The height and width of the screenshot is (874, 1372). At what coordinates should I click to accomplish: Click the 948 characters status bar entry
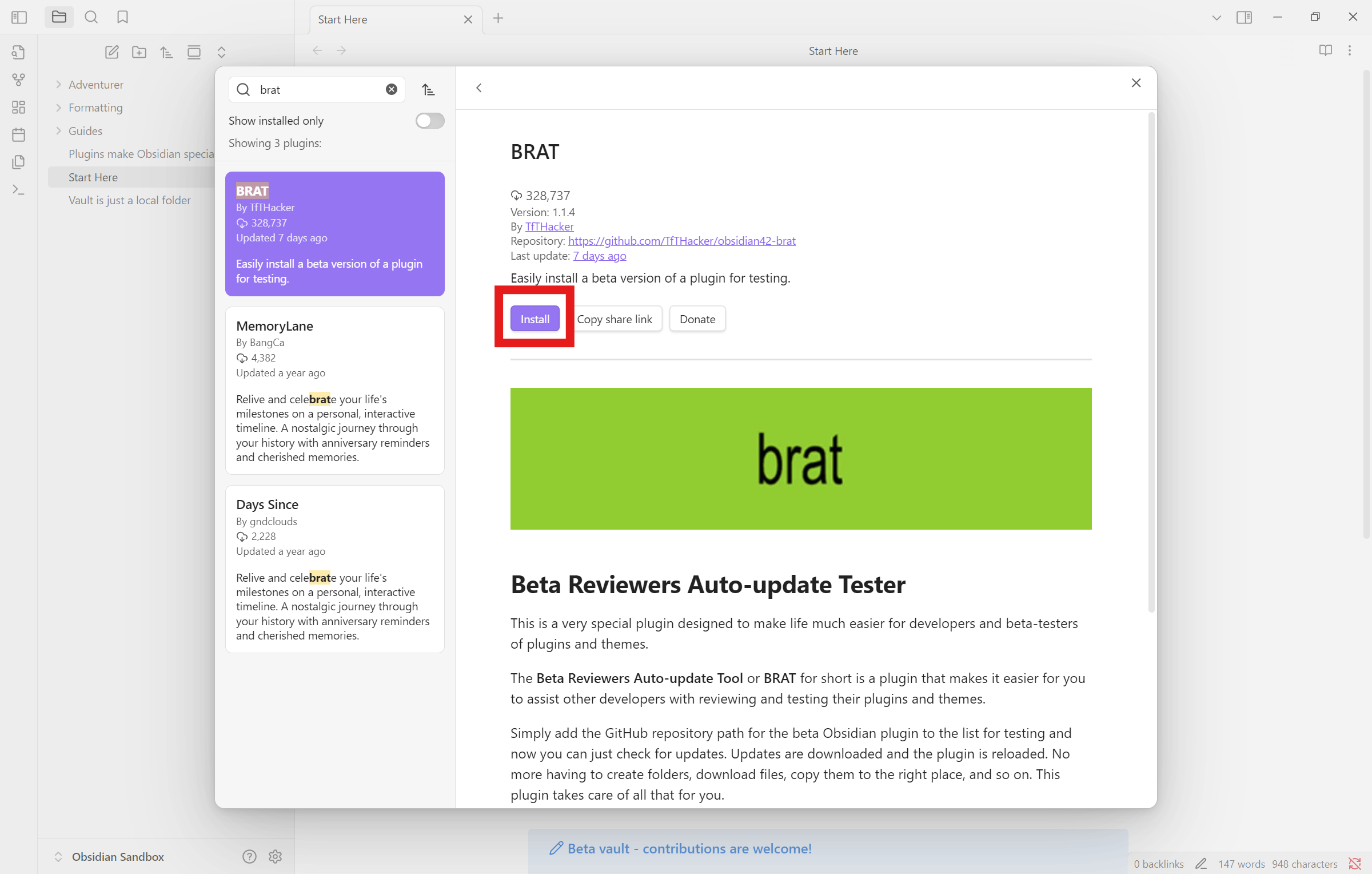(x=1305, y=864)
